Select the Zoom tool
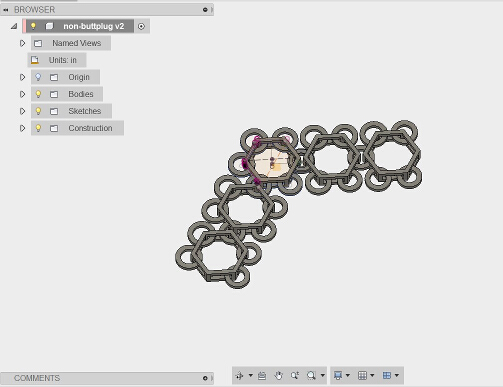The width and height of the screenshot is (503, 387). (x=294, y=376)
